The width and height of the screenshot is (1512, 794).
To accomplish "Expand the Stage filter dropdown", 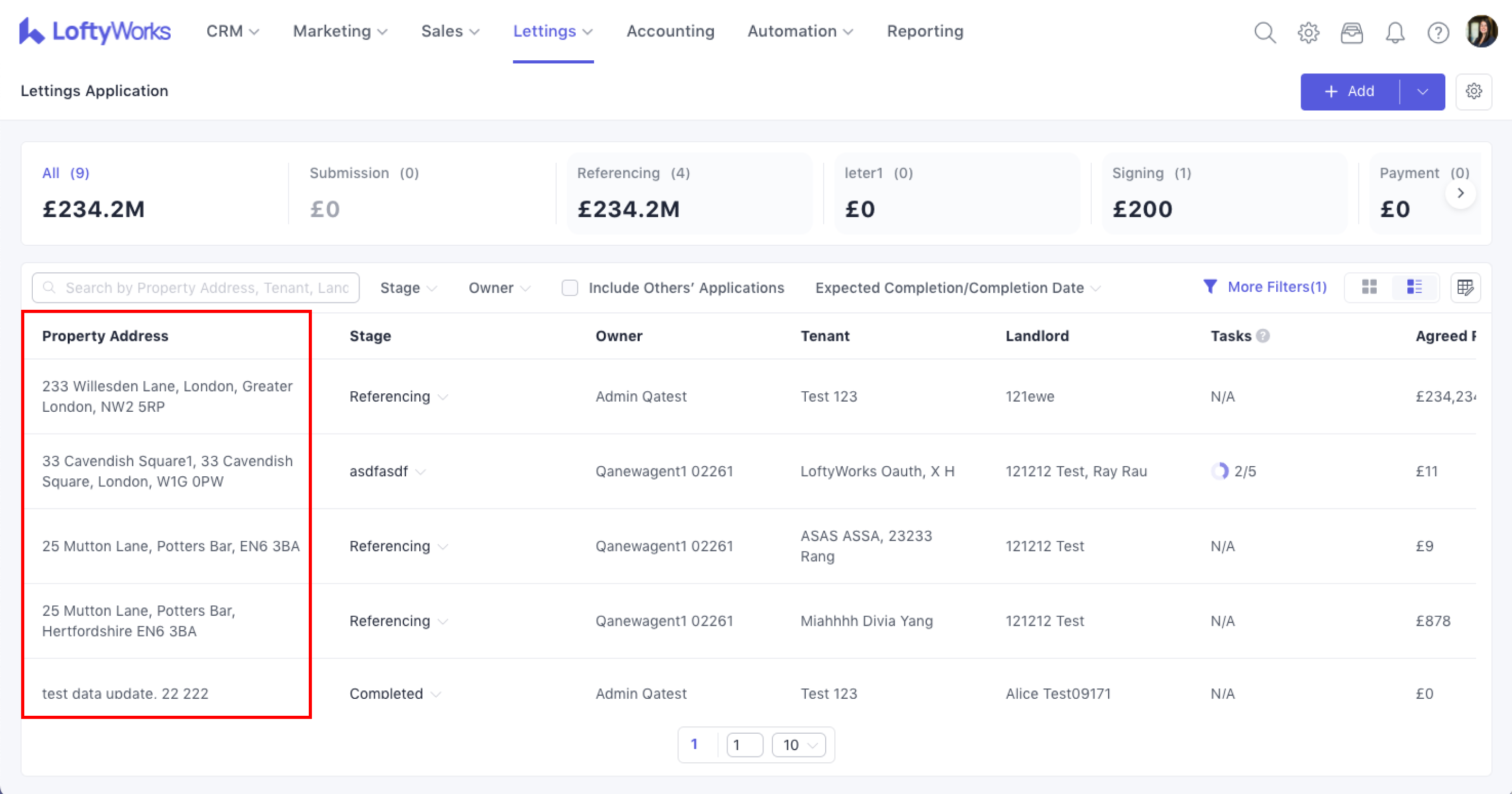I will point(408,288).
